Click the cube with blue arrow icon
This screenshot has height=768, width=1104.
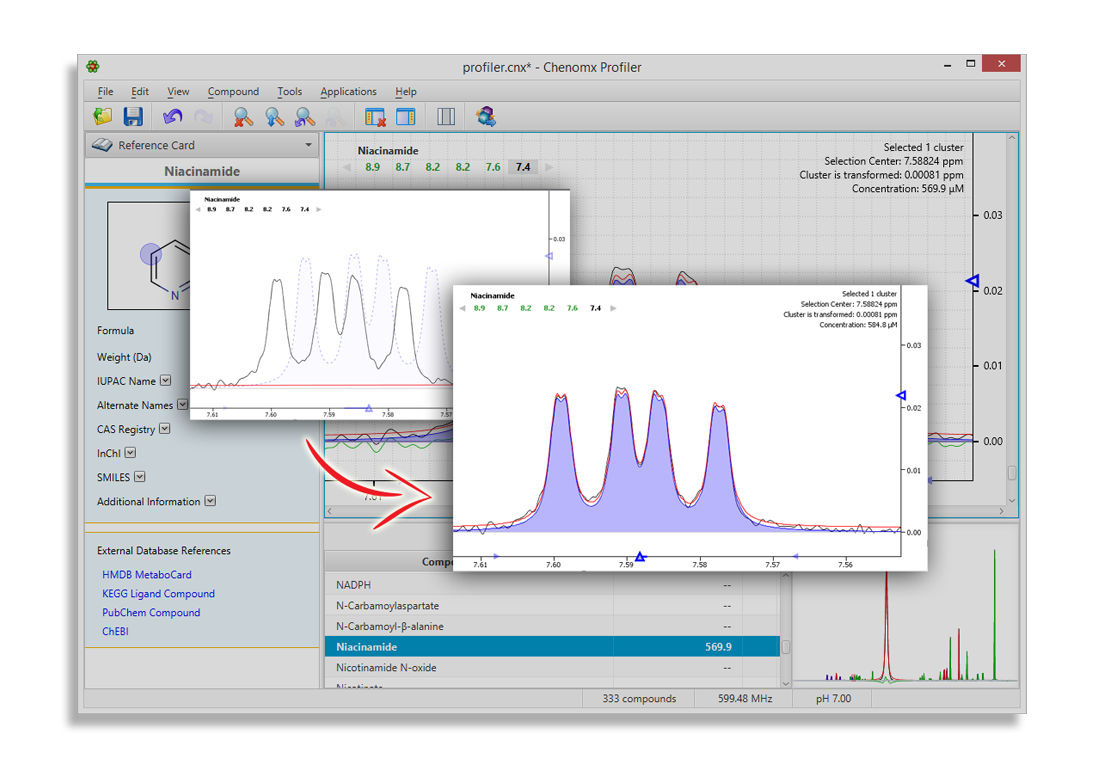pos(487,117)
